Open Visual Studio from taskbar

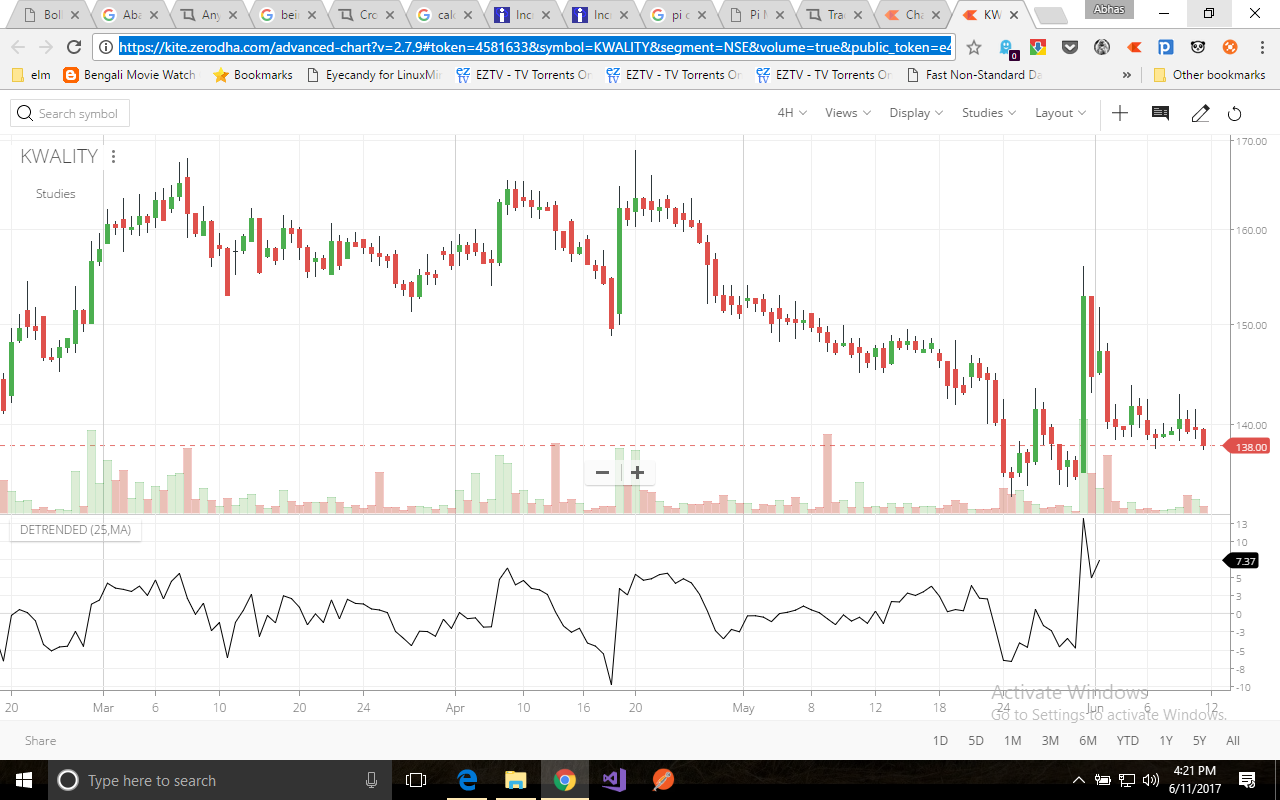pyautogui.click(x=613, y=780)
